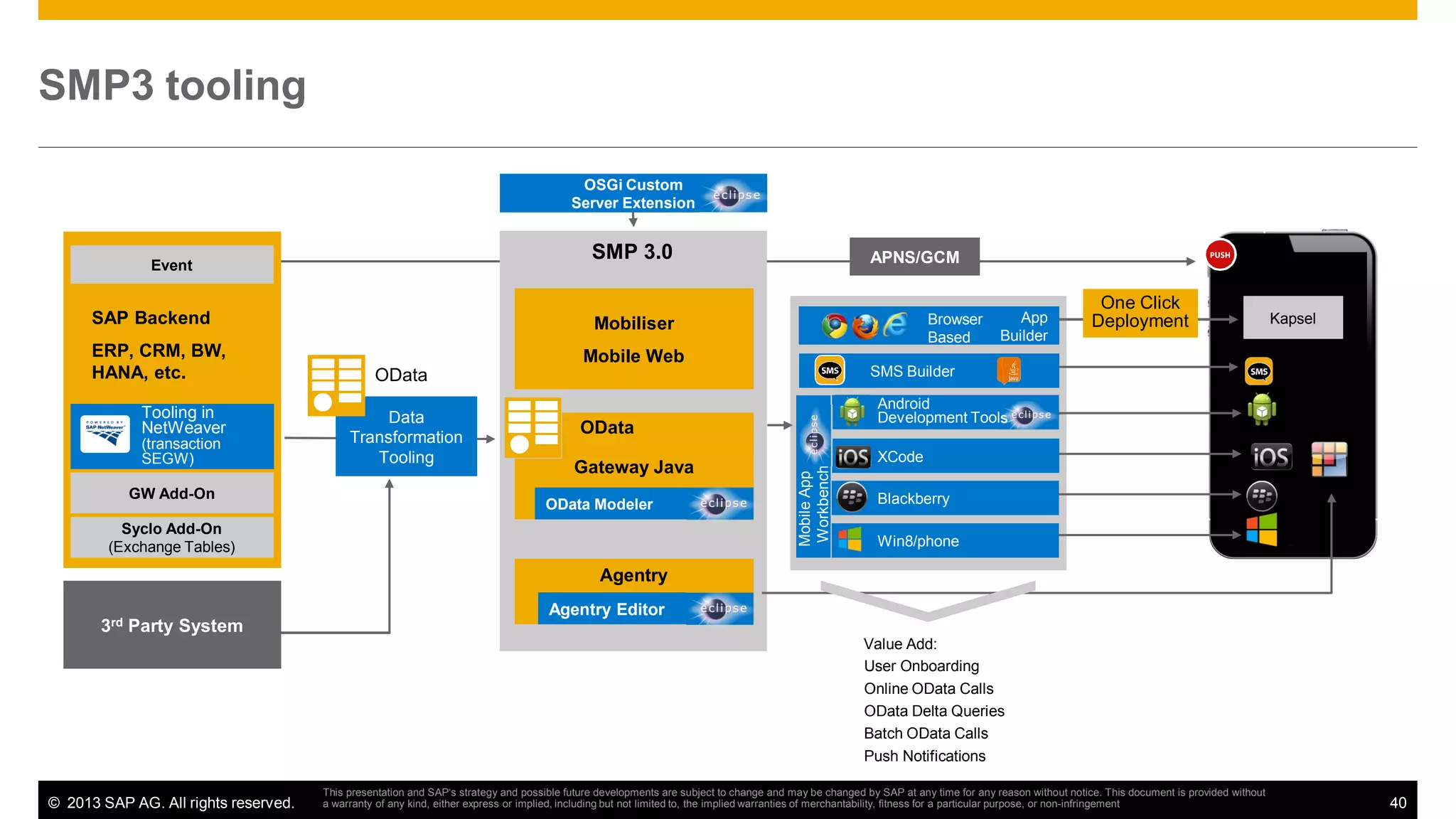Click the APNS/GCM box
Screen dimensions: 1456x819
[914, 257]
